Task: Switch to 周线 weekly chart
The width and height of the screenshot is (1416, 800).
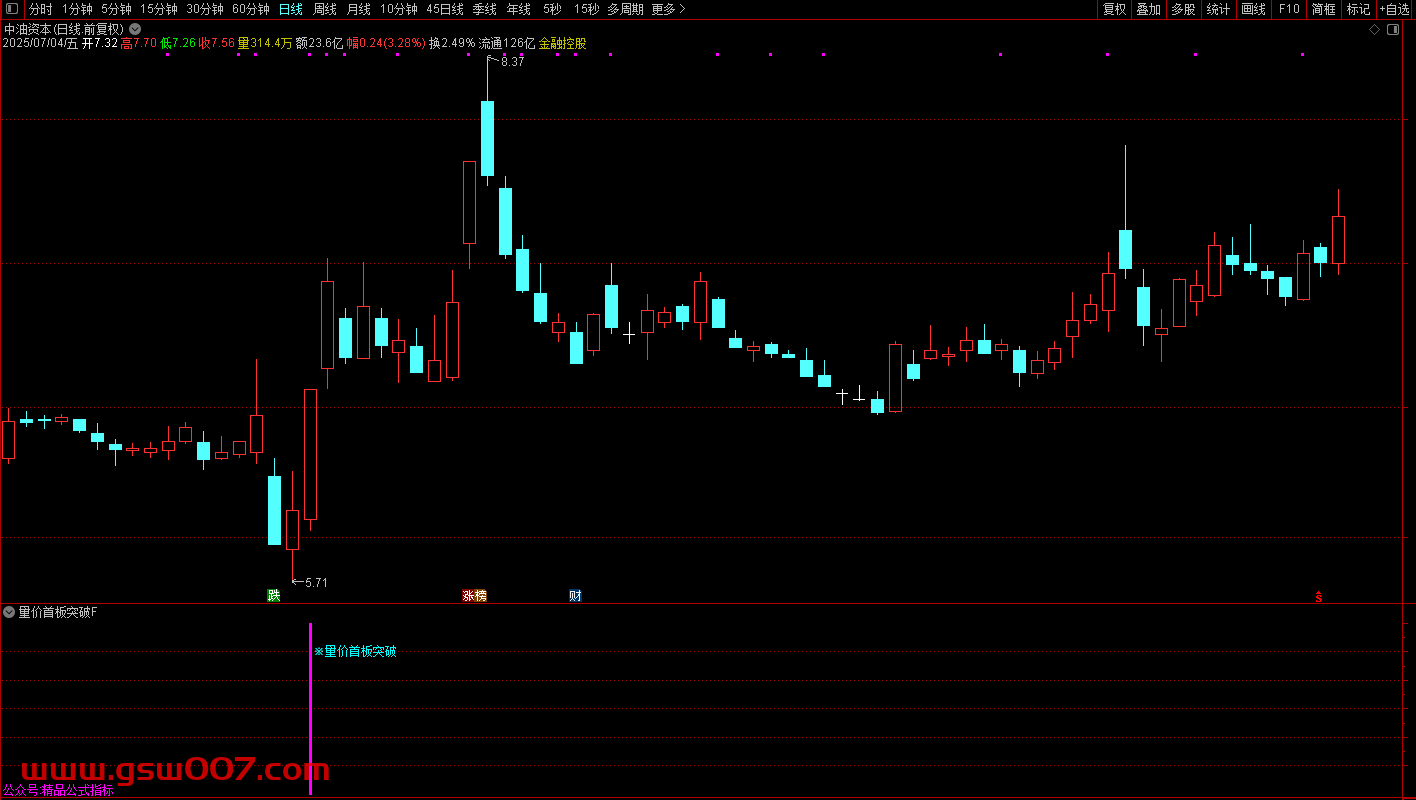Action: pos(325,9)
